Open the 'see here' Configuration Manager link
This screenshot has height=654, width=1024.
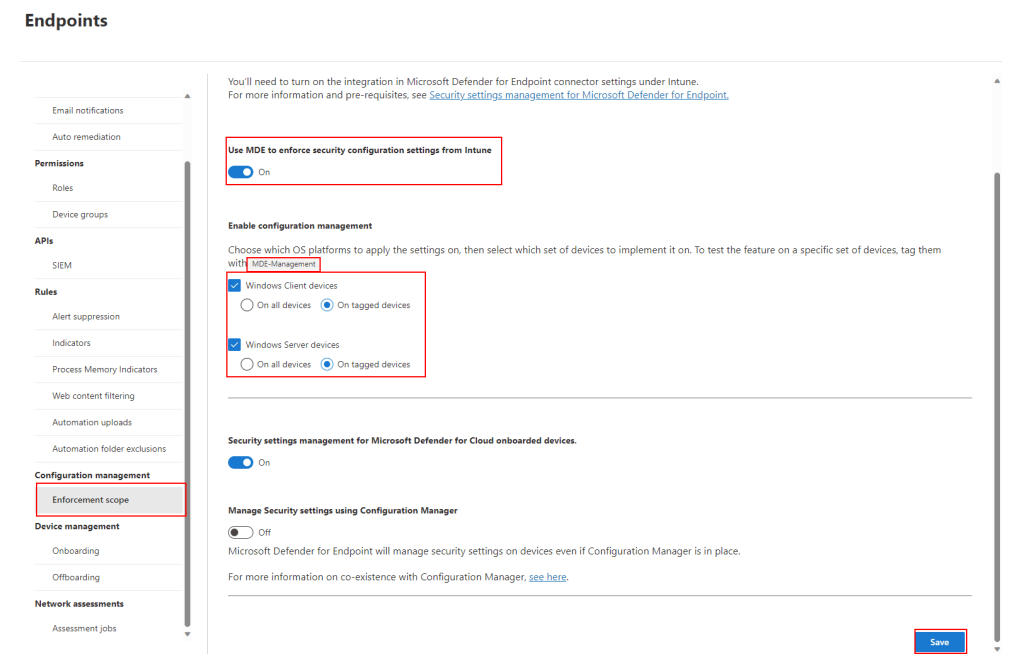click(547, 577)
